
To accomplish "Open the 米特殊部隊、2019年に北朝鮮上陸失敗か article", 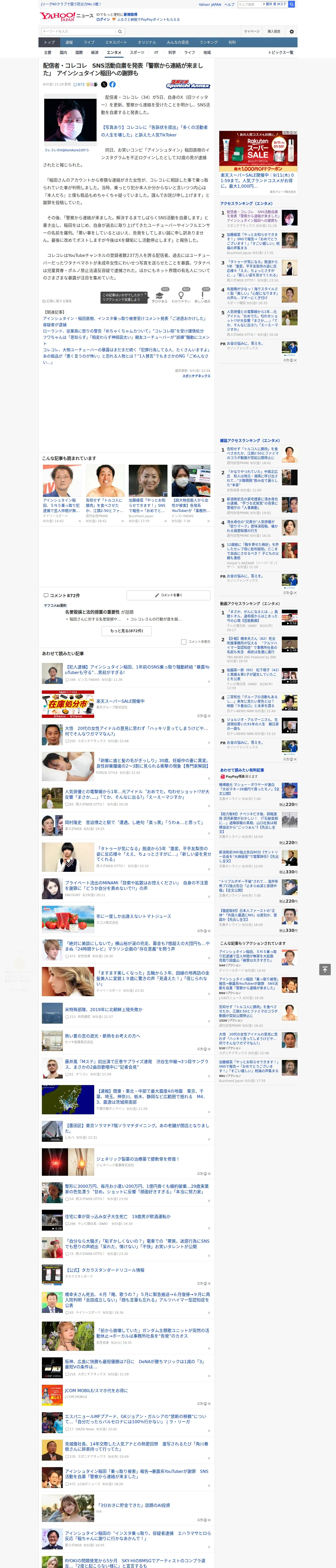I will pos(104,1009).
